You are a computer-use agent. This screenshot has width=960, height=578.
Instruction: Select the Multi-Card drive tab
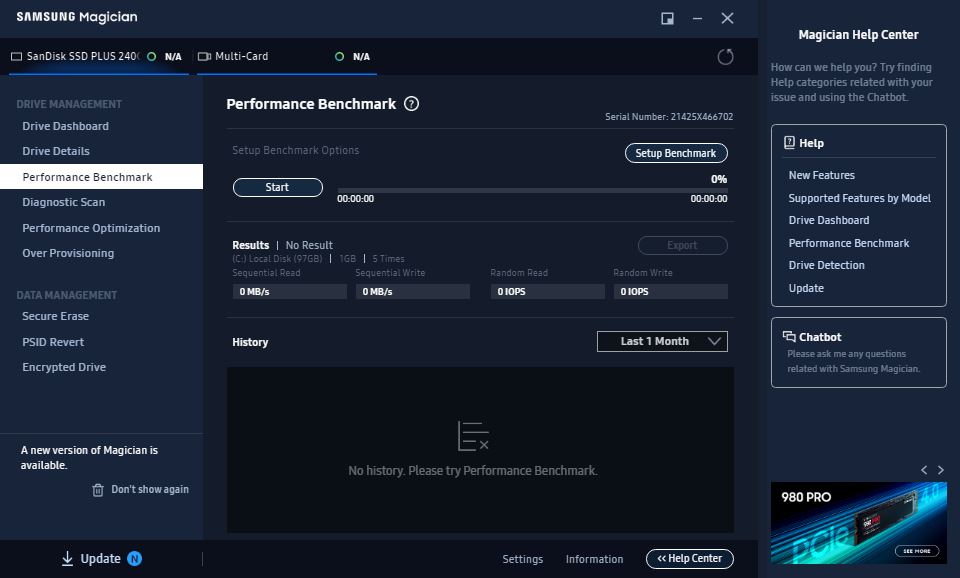pos(287,56)
